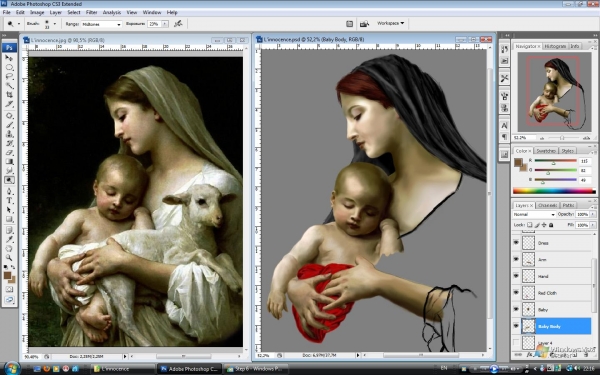The width and height of the screenshot is (600, 375).
Task: Select the active Burn tool
Action: (x=9, y=180)
